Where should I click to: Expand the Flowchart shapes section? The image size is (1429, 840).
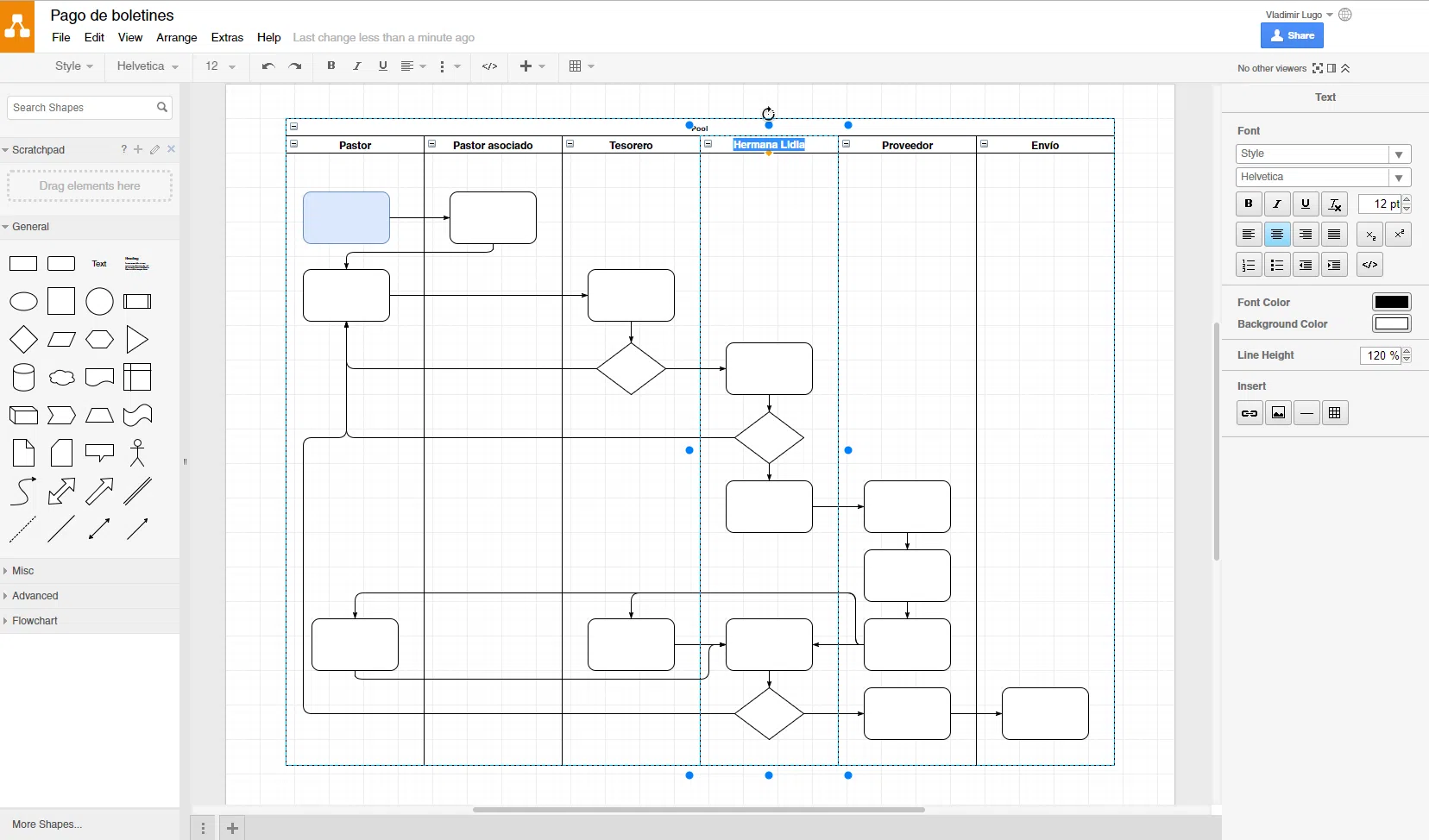click(x=35, y=621)
